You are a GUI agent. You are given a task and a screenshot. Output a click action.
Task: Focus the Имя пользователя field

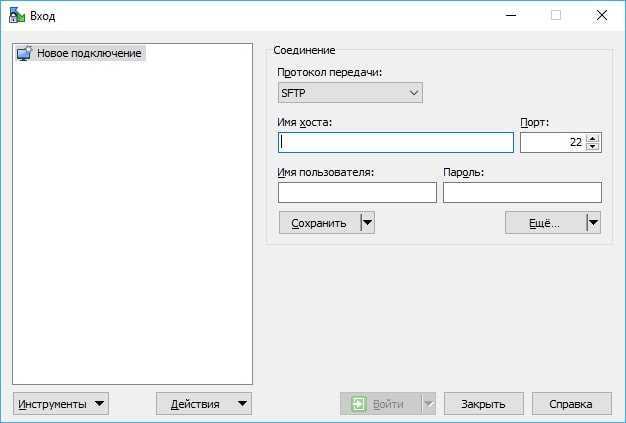(357, 193)
